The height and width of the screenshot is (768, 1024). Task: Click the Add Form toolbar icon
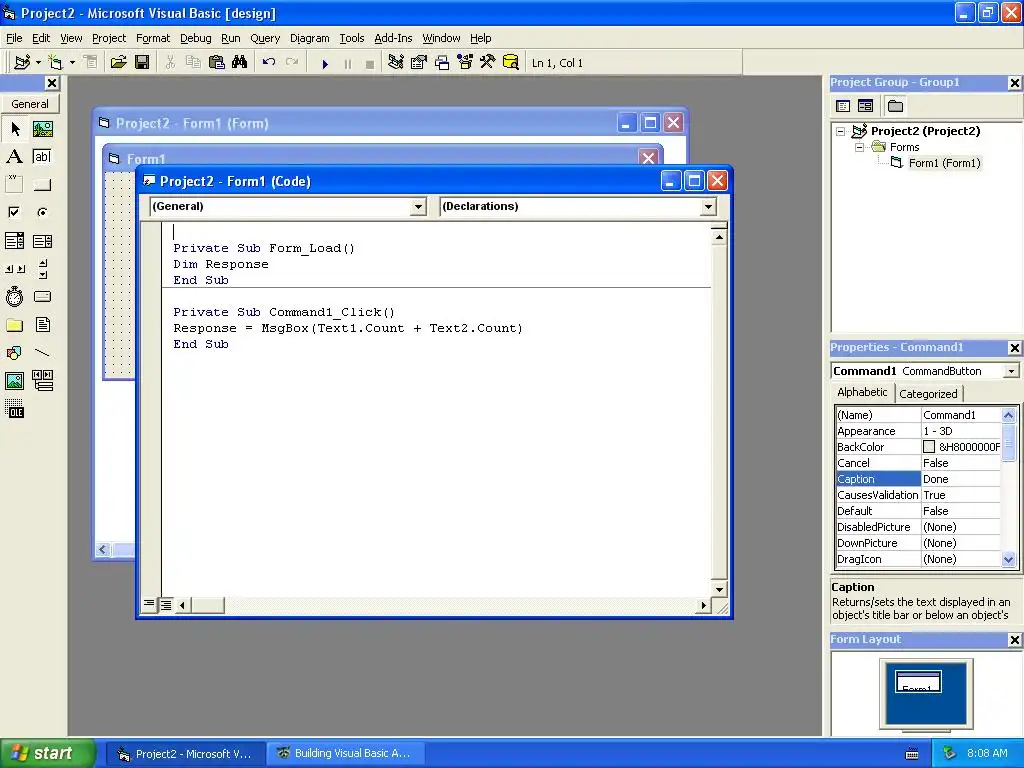click(56, 63)
